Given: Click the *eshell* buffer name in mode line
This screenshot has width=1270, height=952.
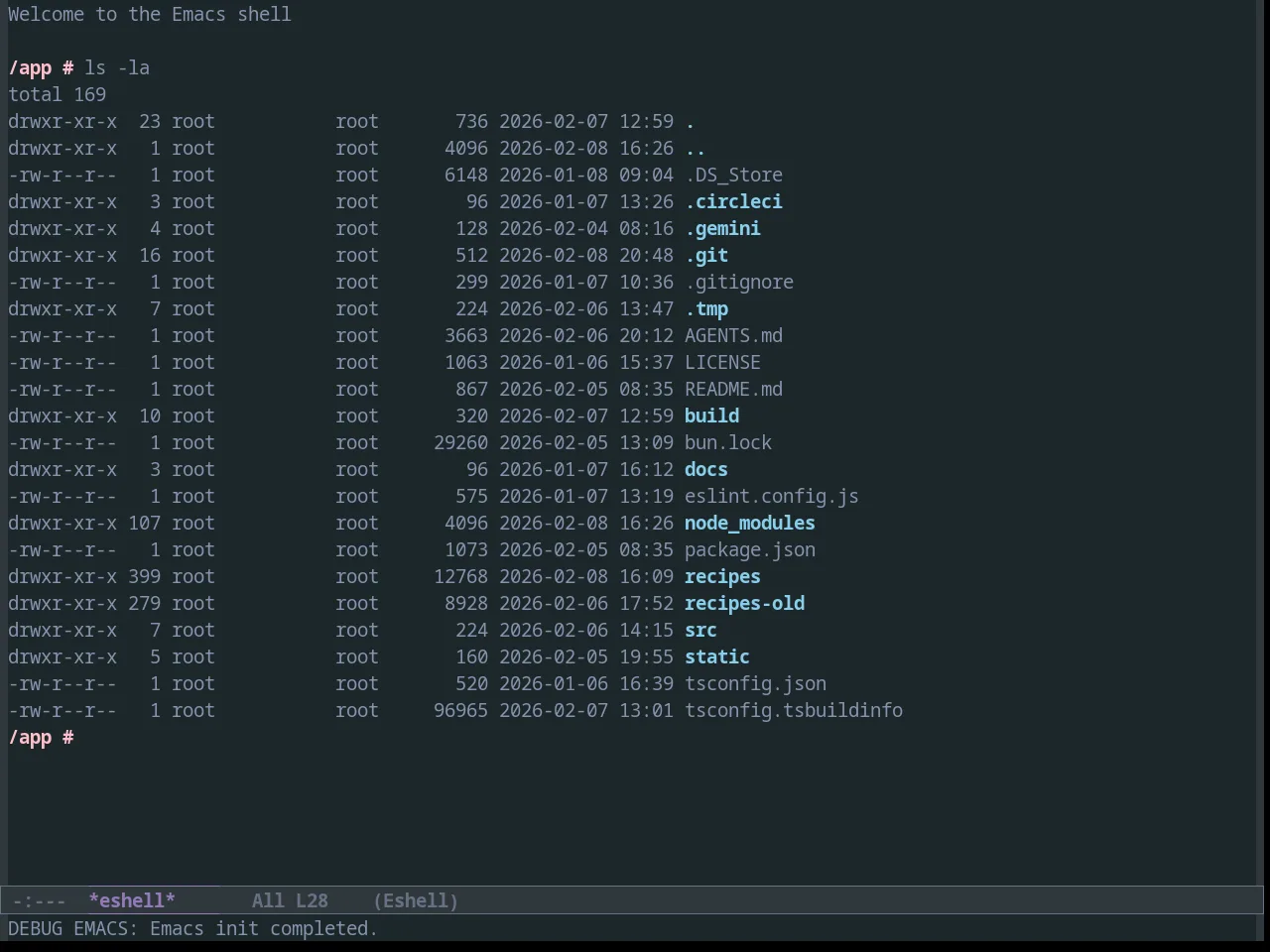Looking at the screenshot, I should pos(132,900).
